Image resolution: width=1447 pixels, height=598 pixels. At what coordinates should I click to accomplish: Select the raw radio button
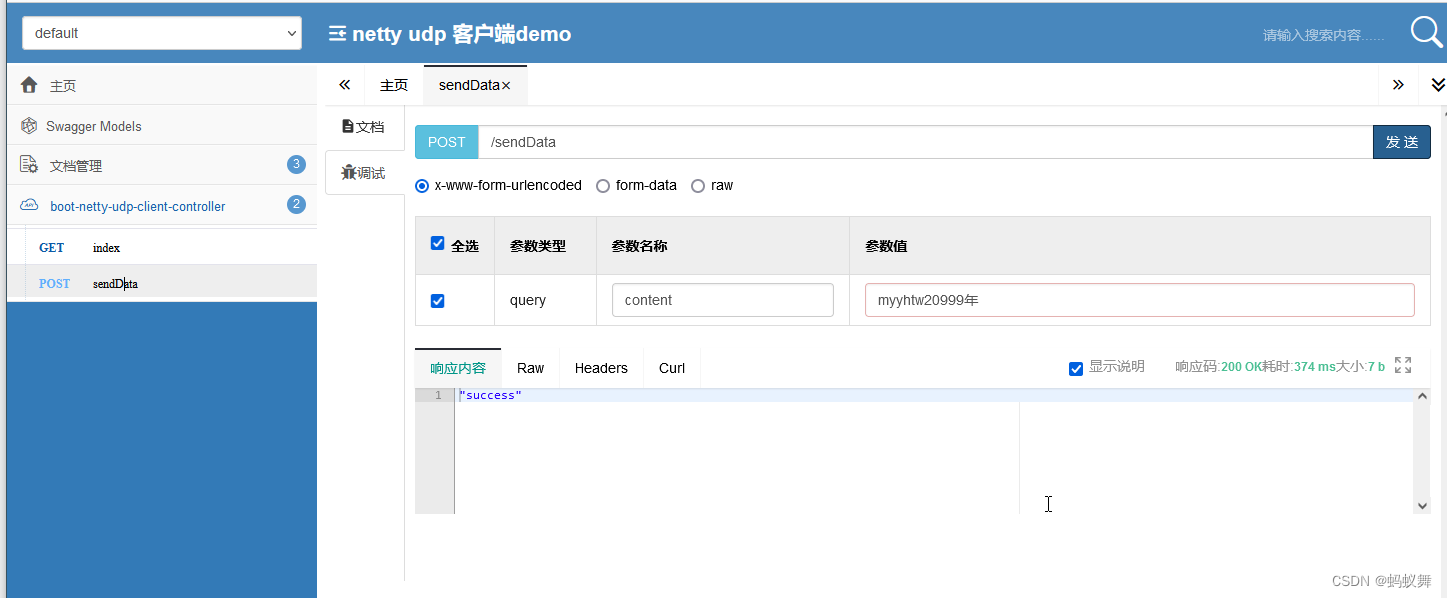coord(697,185)
